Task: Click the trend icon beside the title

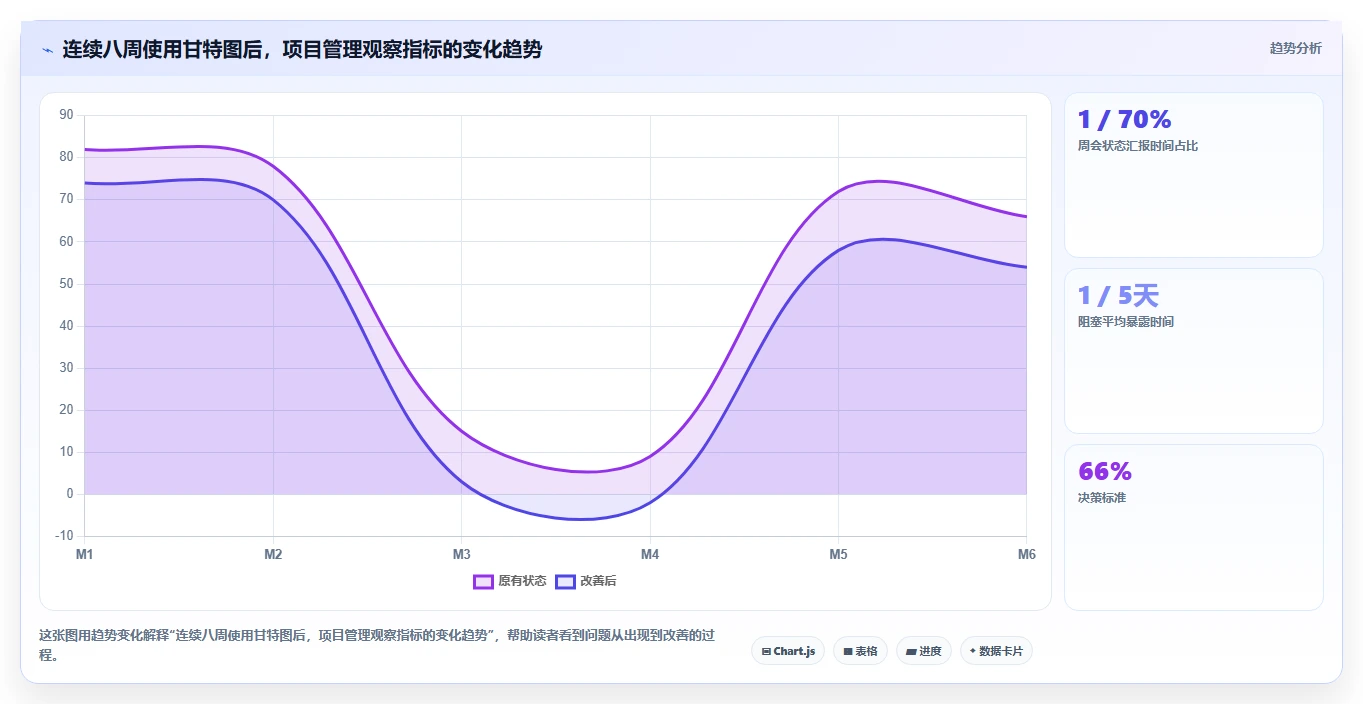Action: [x=47, y=49]
